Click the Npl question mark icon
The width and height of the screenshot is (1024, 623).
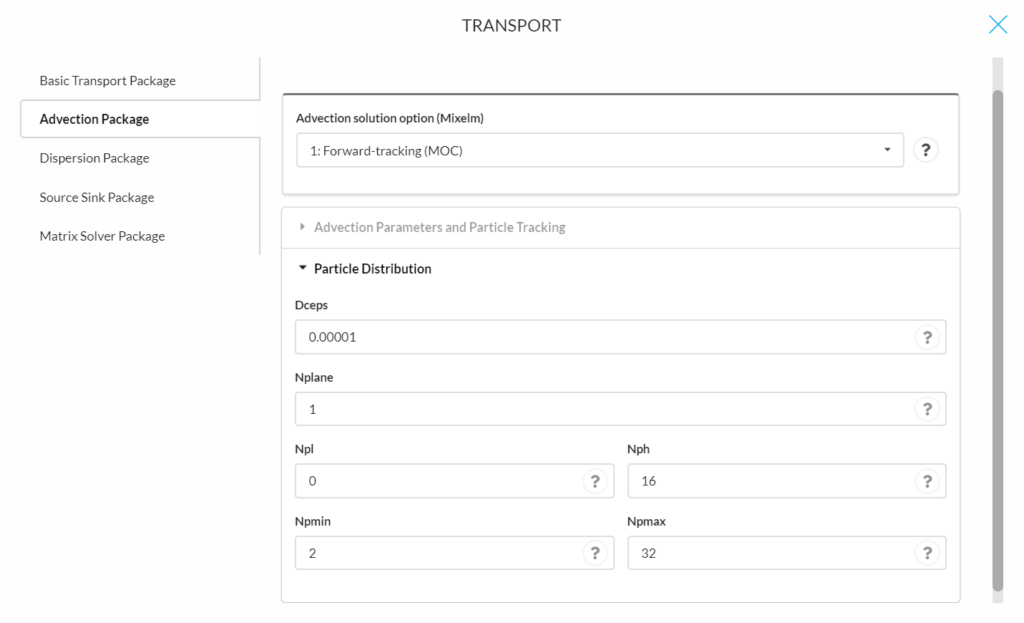[595, 481]
